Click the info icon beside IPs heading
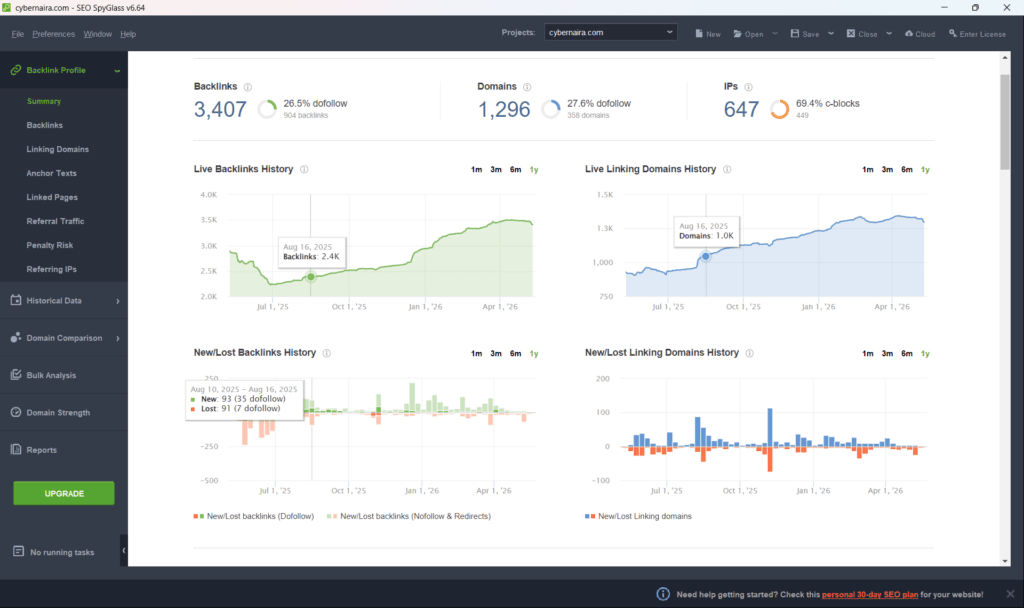 748,87
